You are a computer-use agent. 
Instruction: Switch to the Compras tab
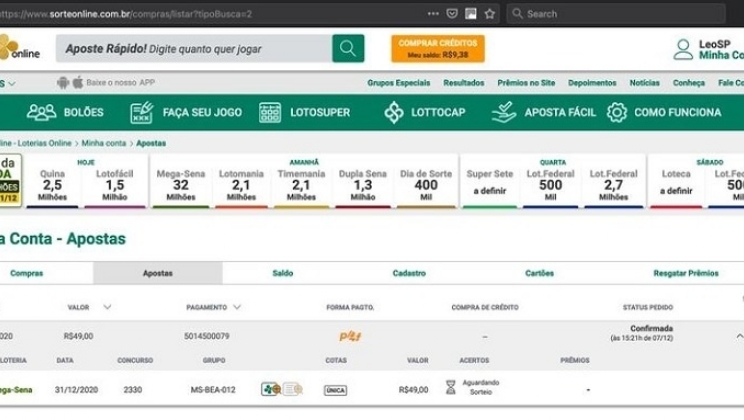(x=27, y=273)
